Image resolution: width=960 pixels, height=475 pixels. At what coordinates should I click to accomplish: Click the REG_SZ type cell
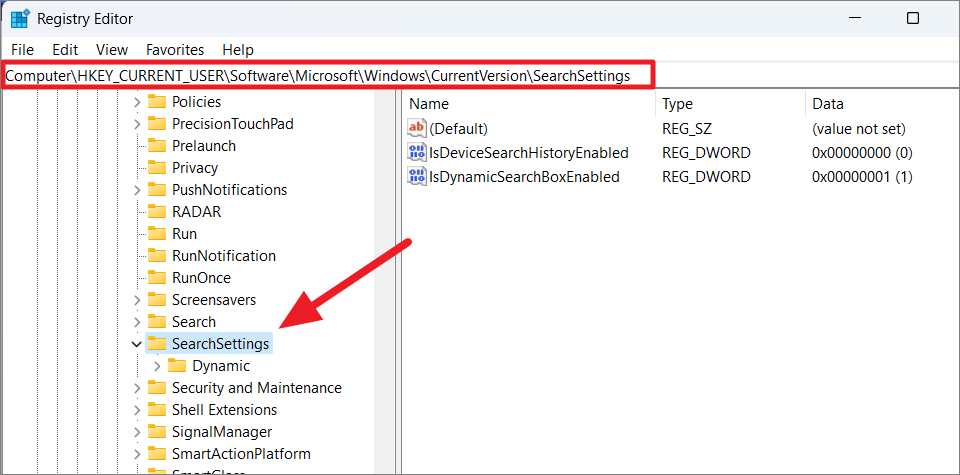[x=687, y=129]
